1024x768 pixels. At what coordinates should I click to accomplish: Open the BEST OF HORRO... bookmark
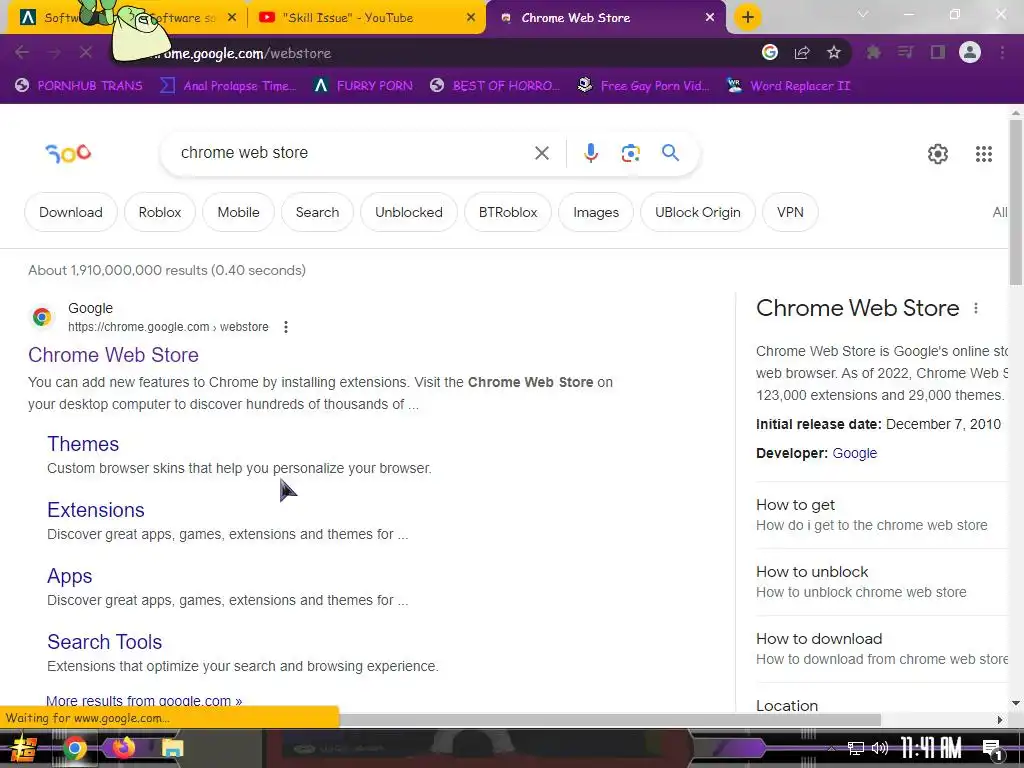[x=495, y=86]
